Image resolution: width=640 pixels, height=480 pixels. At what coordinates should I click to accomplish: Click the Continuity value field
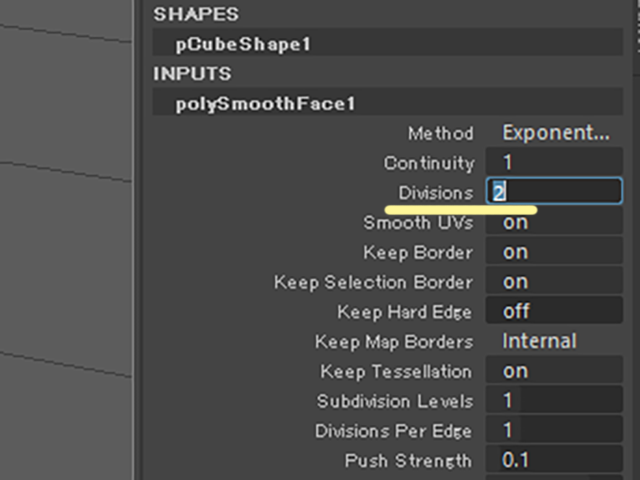[x=554, y=162]
